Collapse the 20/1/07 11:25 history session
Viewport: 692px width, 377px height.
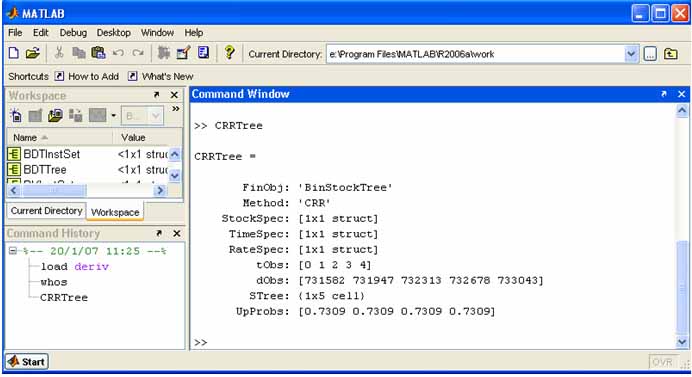pos(13,251)
